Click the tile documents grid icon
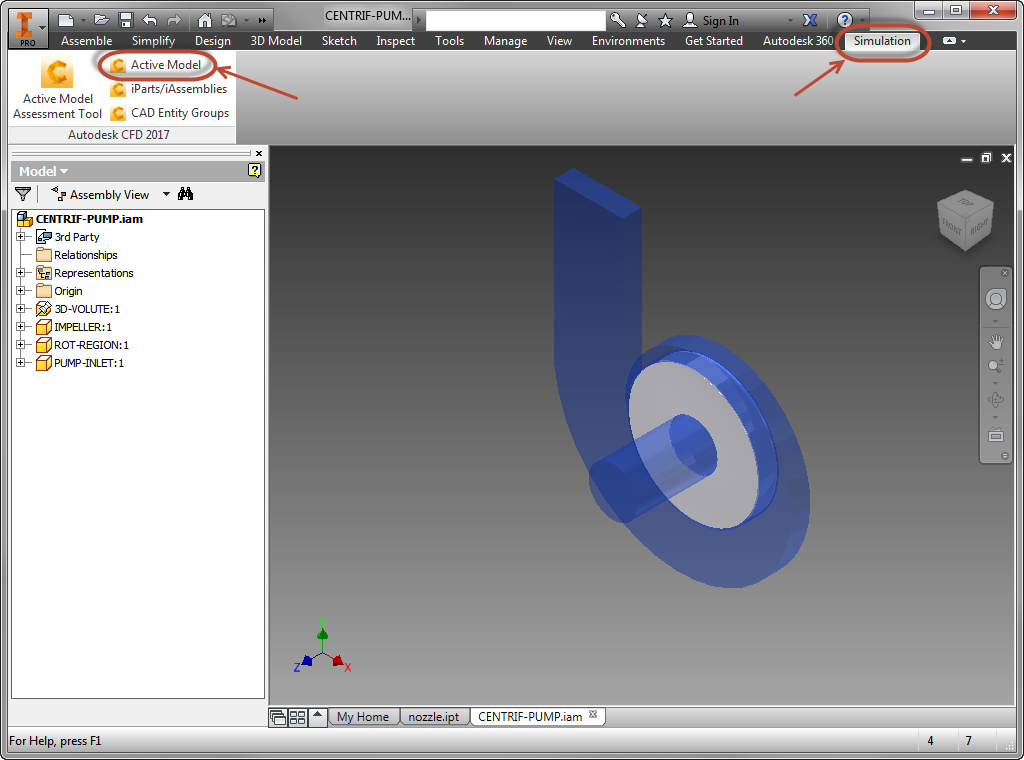1024x760 pixels. pos(298,717)
